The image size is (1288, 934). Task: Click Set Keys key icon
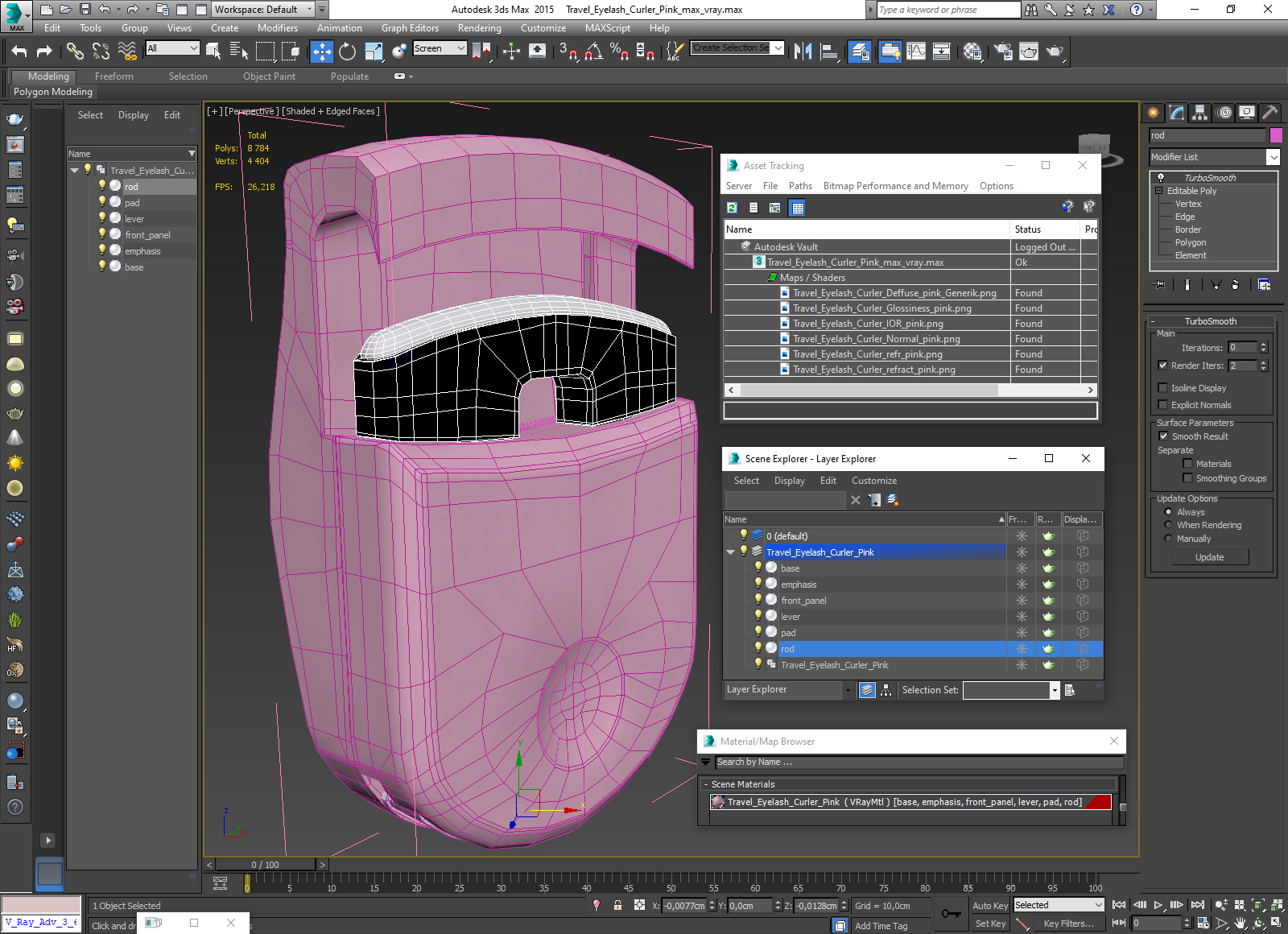[x=951, y=914]
